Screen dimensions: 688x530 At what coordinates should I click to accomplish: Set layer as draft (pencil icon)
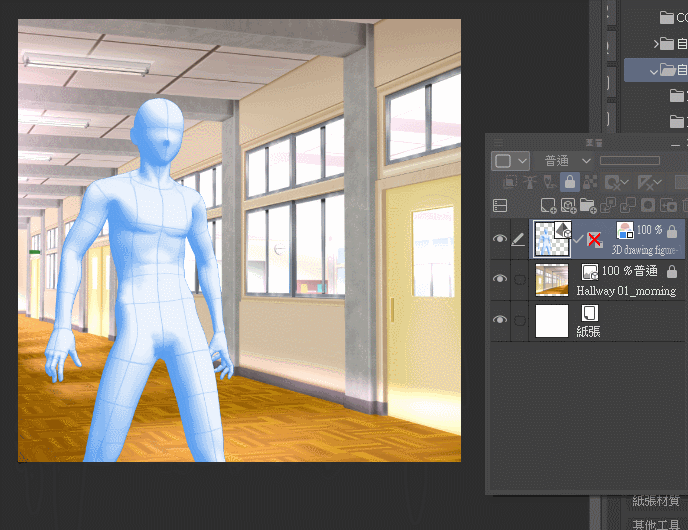coord(549,182)
